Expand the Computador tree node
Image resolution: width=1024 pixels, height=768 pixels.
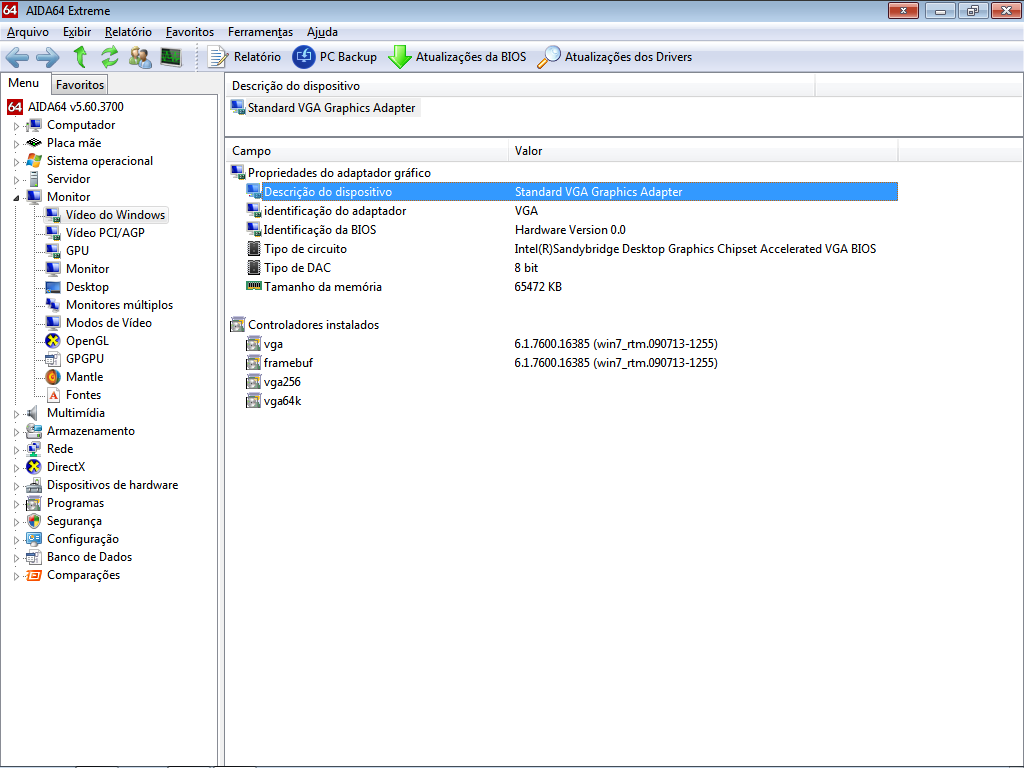point(16,125)
